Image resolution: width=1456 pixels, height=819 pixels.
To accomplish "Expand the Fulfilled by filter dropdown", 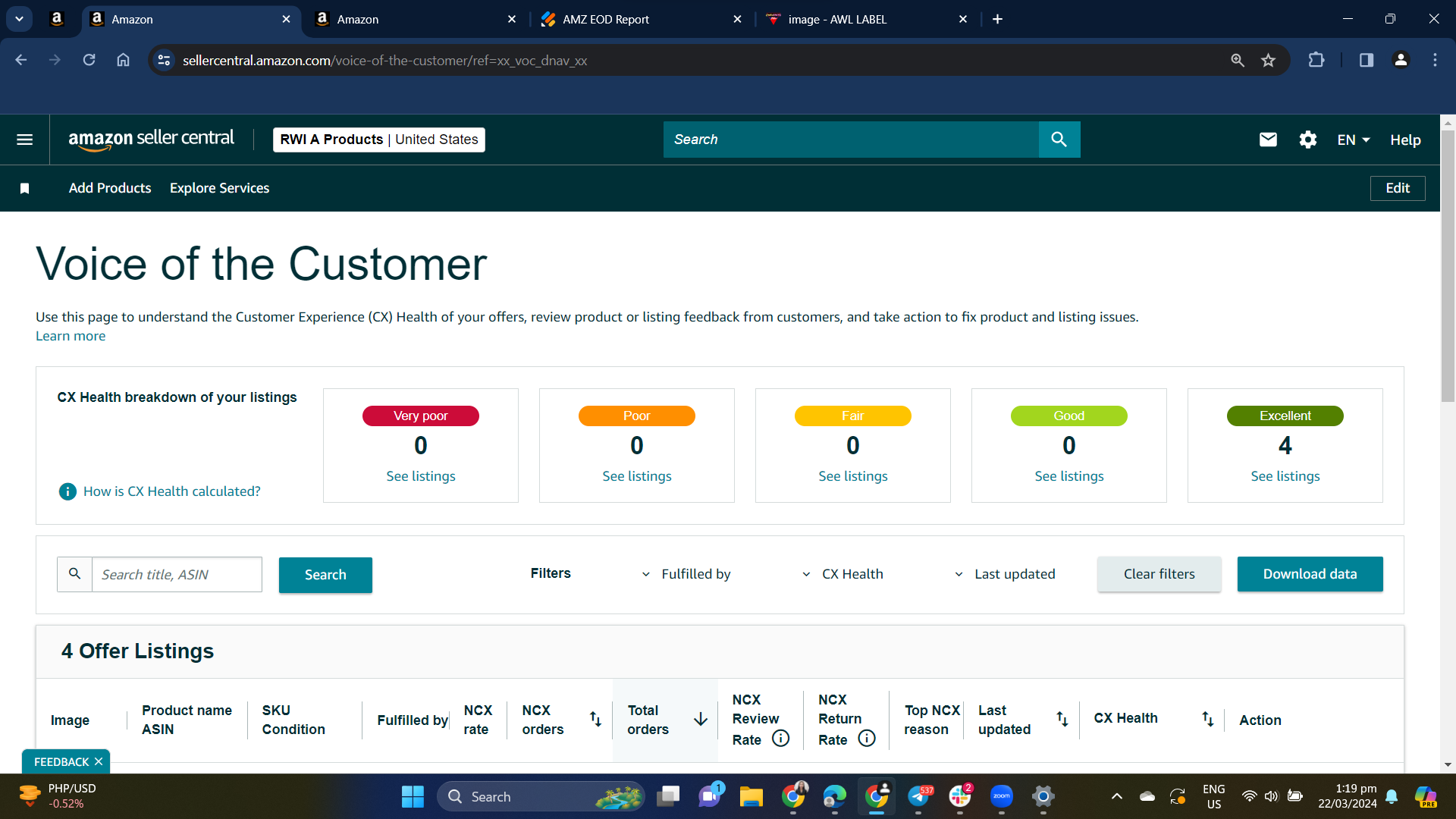I will (x=686, y=574).
